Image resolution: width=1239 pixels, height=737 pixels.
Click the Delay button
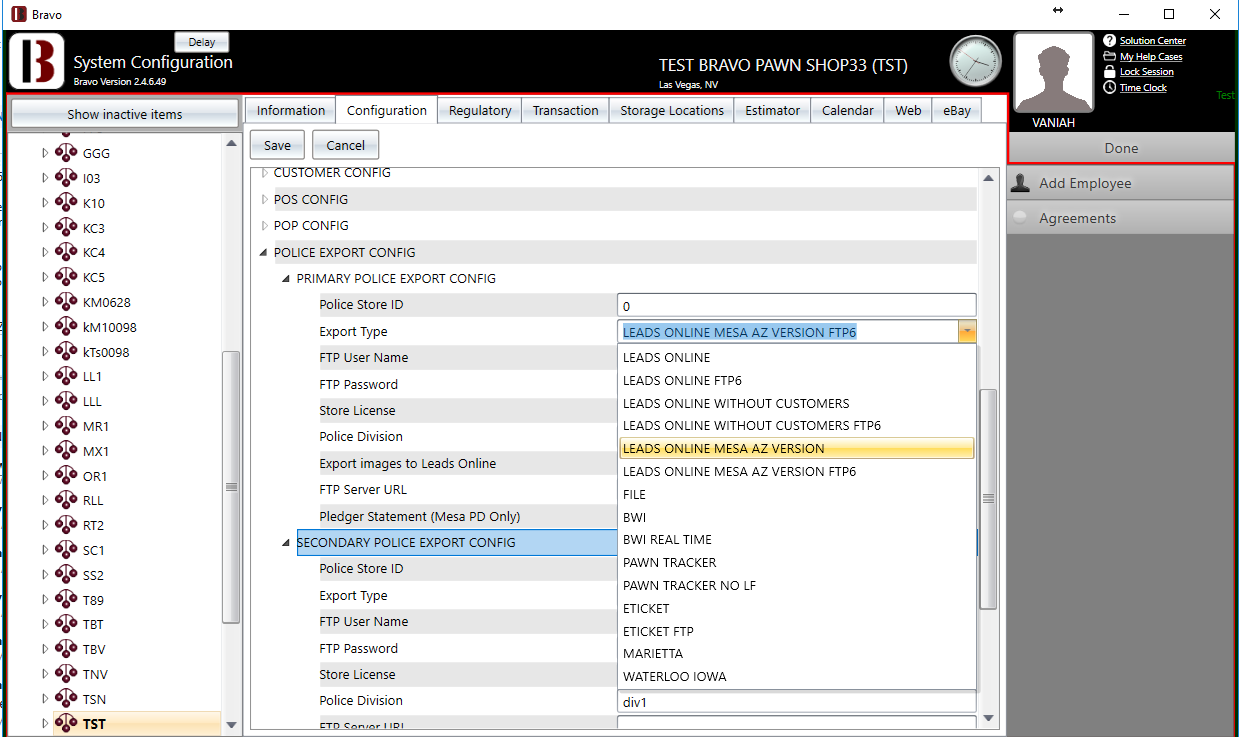[201, 42]
